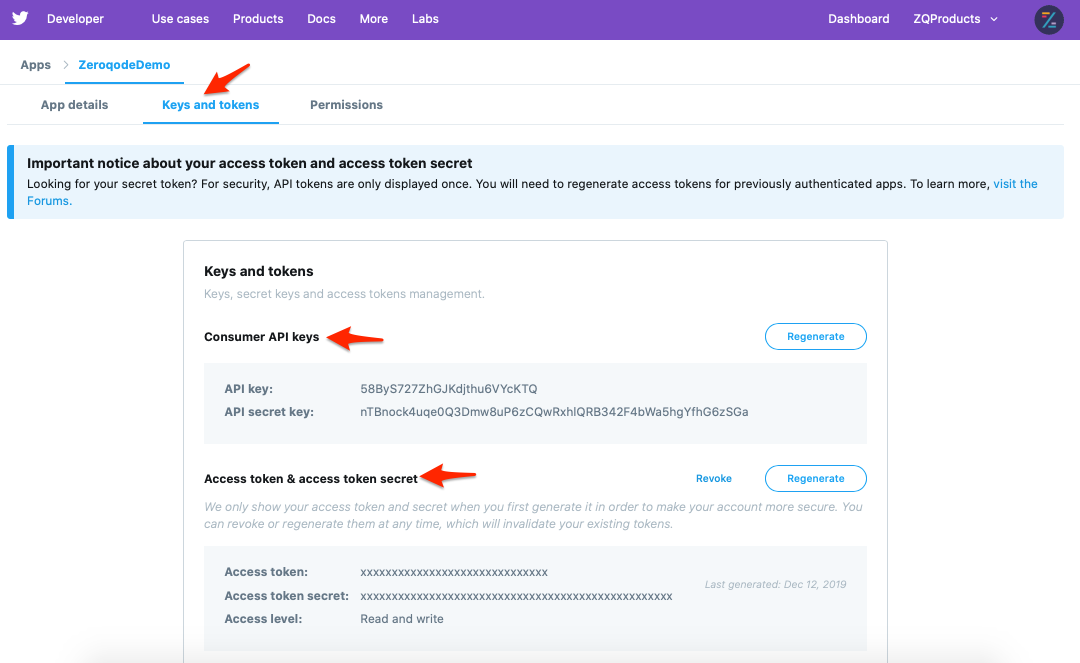Open the ZQ profile avatar
The image size is (1080, 663).
[x=1048, y=19]
